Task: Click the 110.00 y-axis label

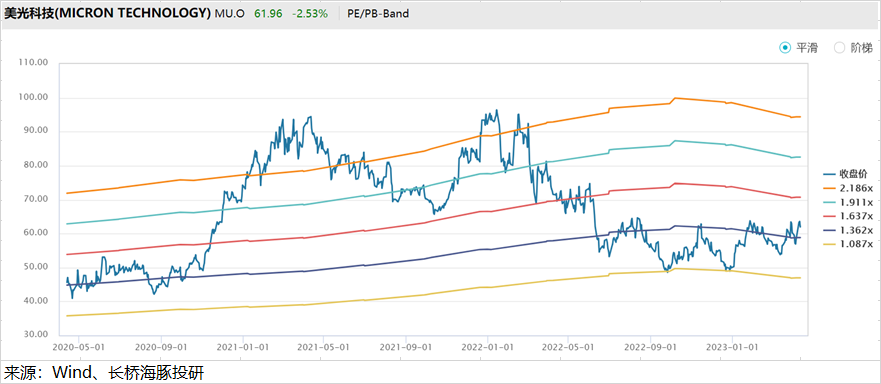Action: pos(33,63)
